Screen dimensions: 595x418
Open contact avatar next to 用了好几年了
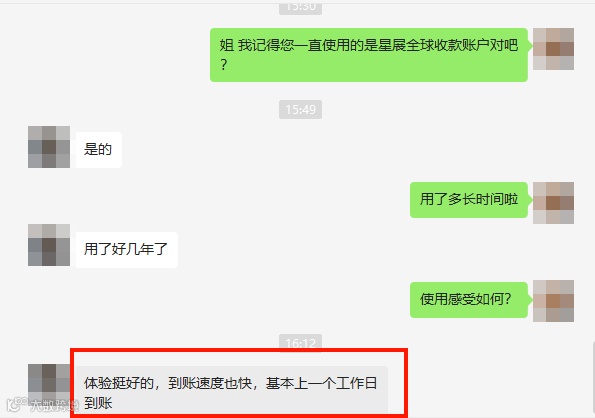(x=49, y=245)
